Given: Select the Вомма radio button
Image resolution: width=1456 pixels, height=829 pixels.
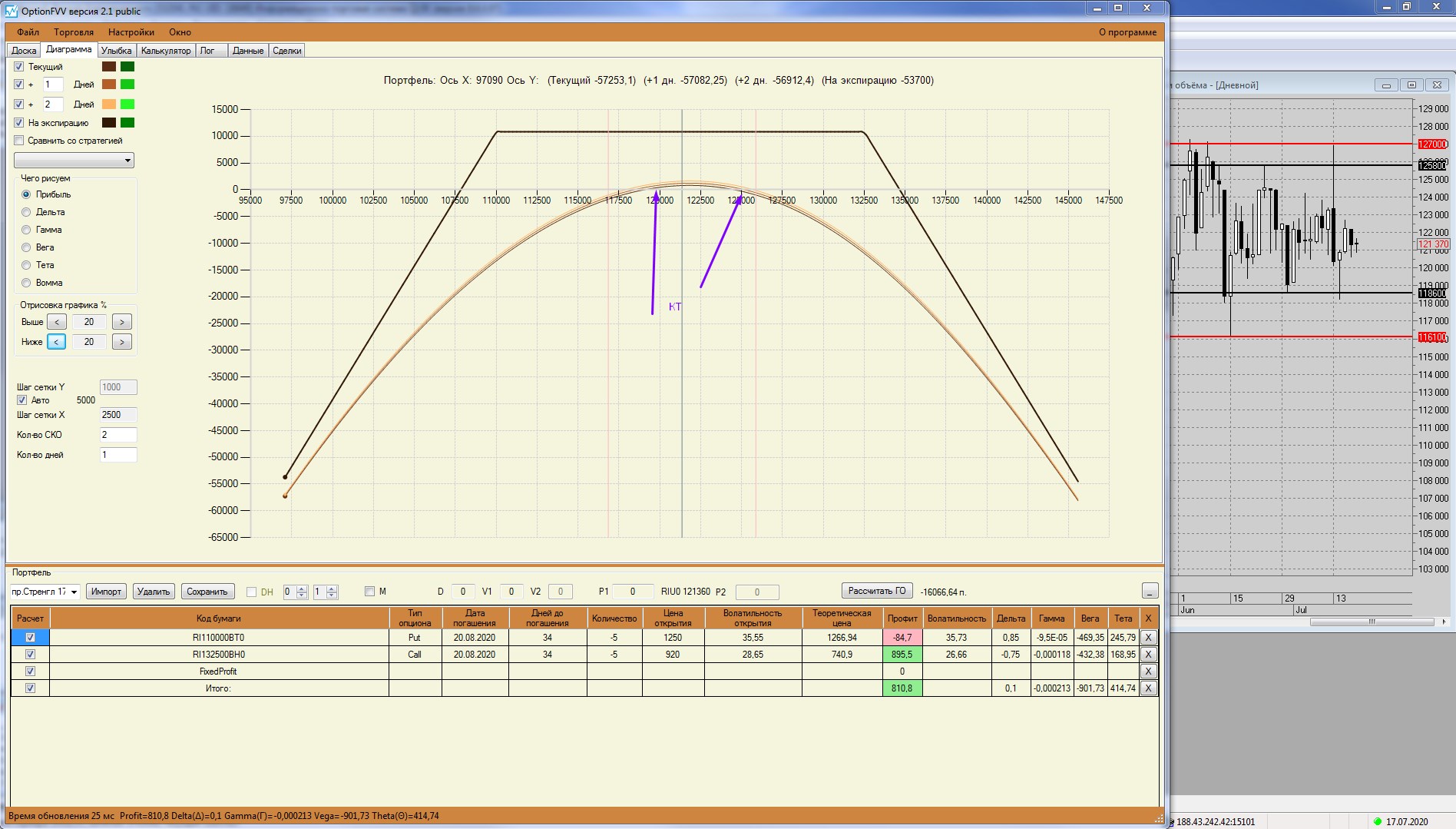Looking at the screenshot, I should (x=26, y=283).
